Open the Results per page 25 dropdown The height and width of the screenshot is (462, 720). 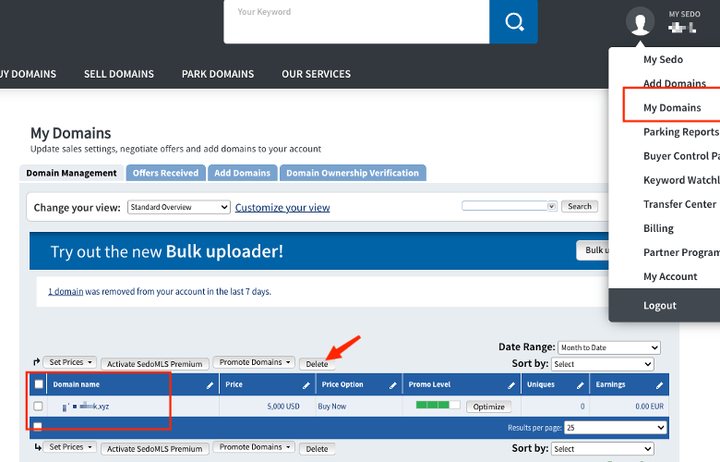point(615,428)
